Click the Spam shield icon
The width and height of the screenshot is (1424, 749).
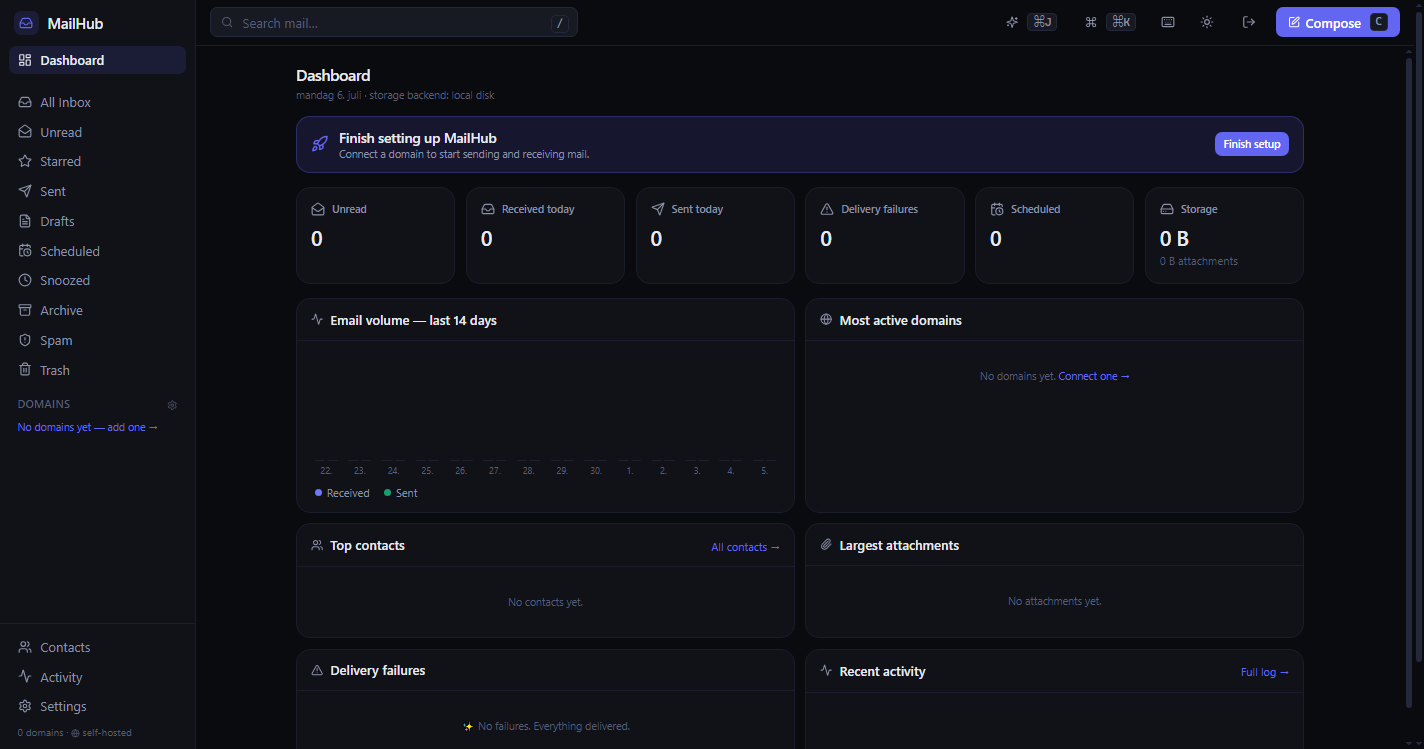pyautogui.click(x=25, y=340)
